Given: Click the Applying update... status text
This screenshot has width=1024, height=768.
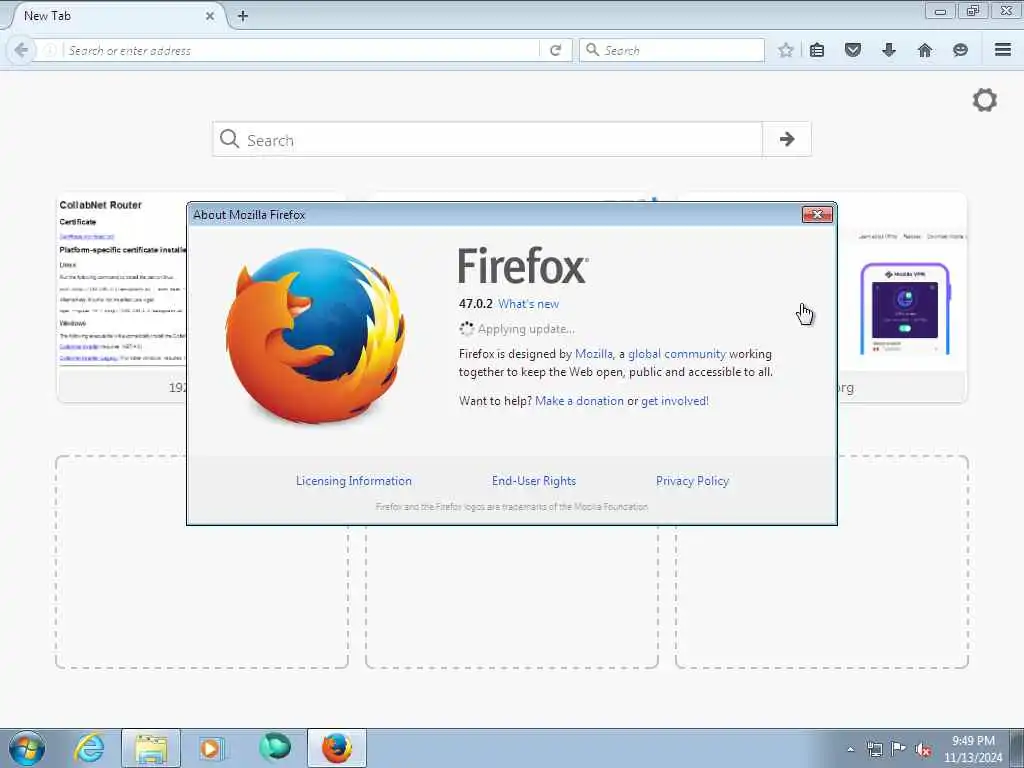Looking at the screenshot, I should click(x=526, y=329).
